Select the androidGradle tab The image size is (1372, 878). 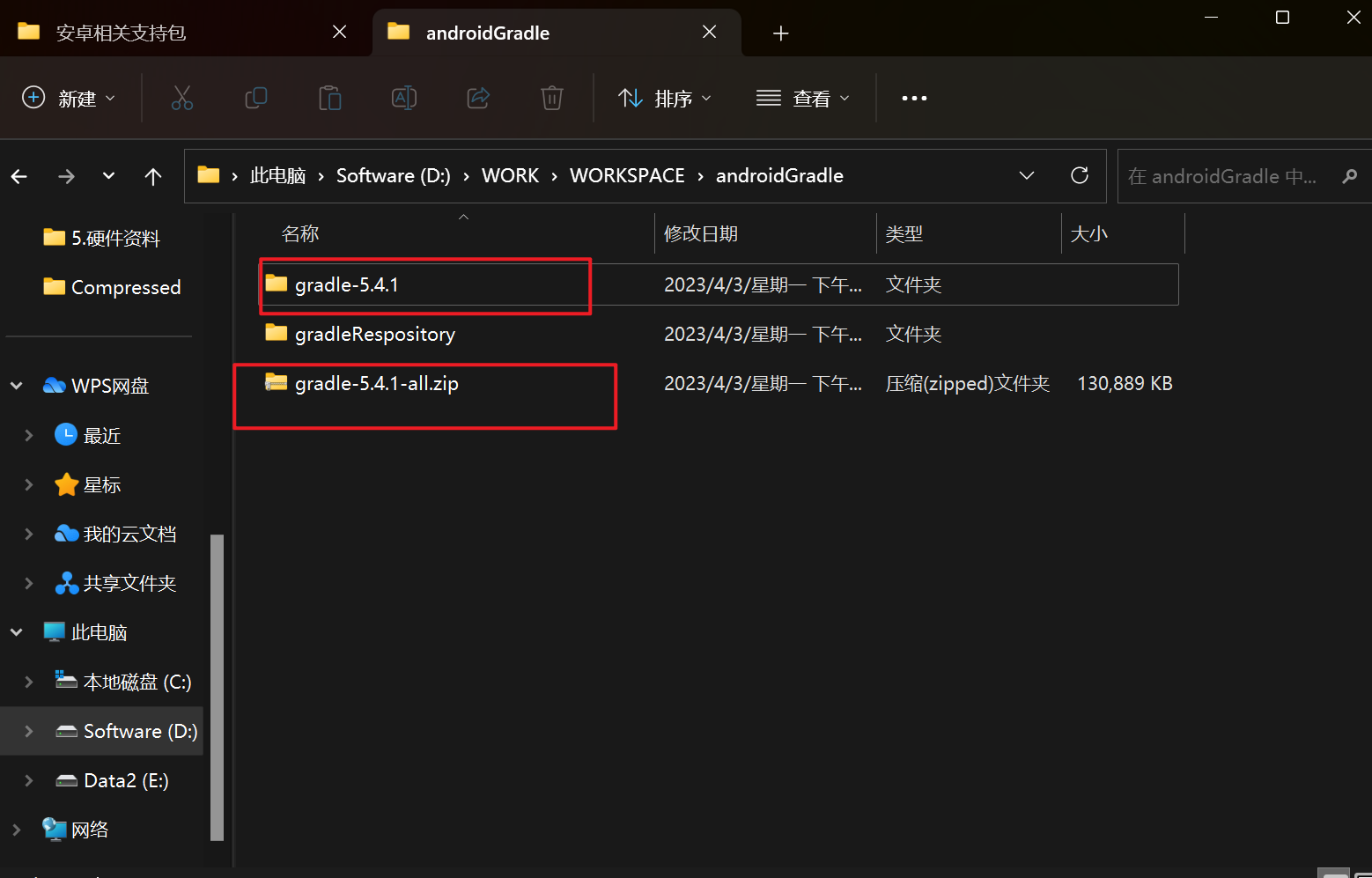(x=557, y=33)
